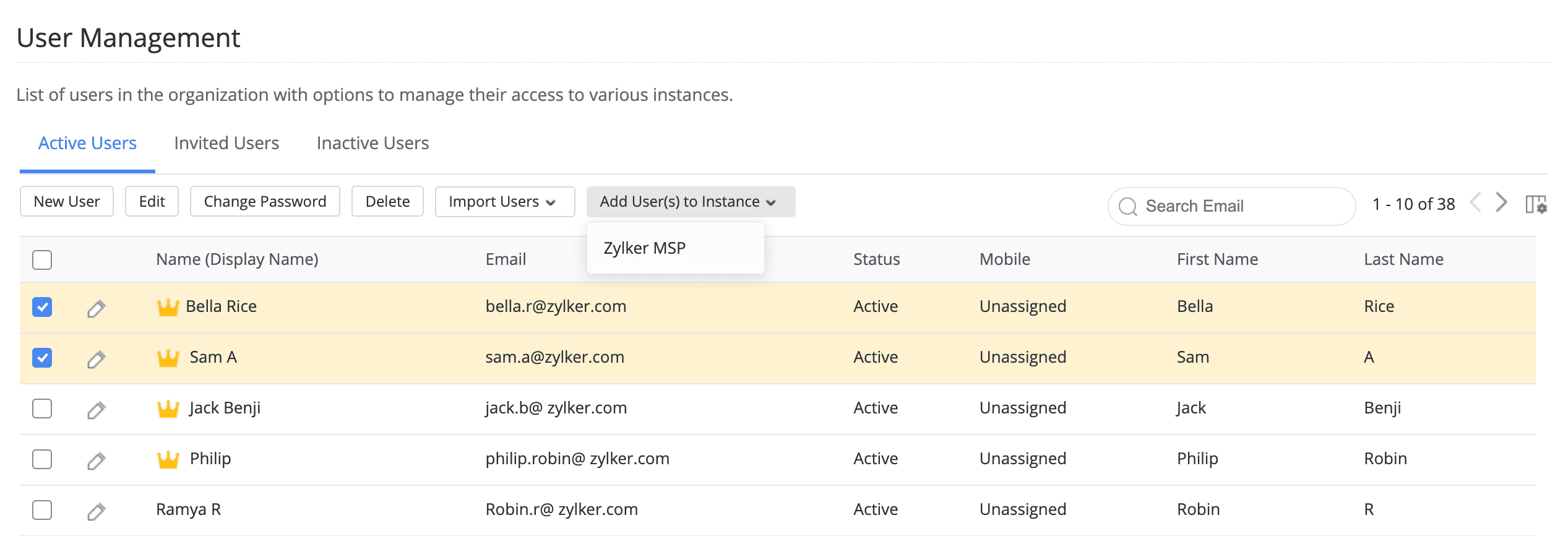1568x536 pixels.
Task: Click the crown icon beside Jack Benji
Action: click(x=168, y=408)
